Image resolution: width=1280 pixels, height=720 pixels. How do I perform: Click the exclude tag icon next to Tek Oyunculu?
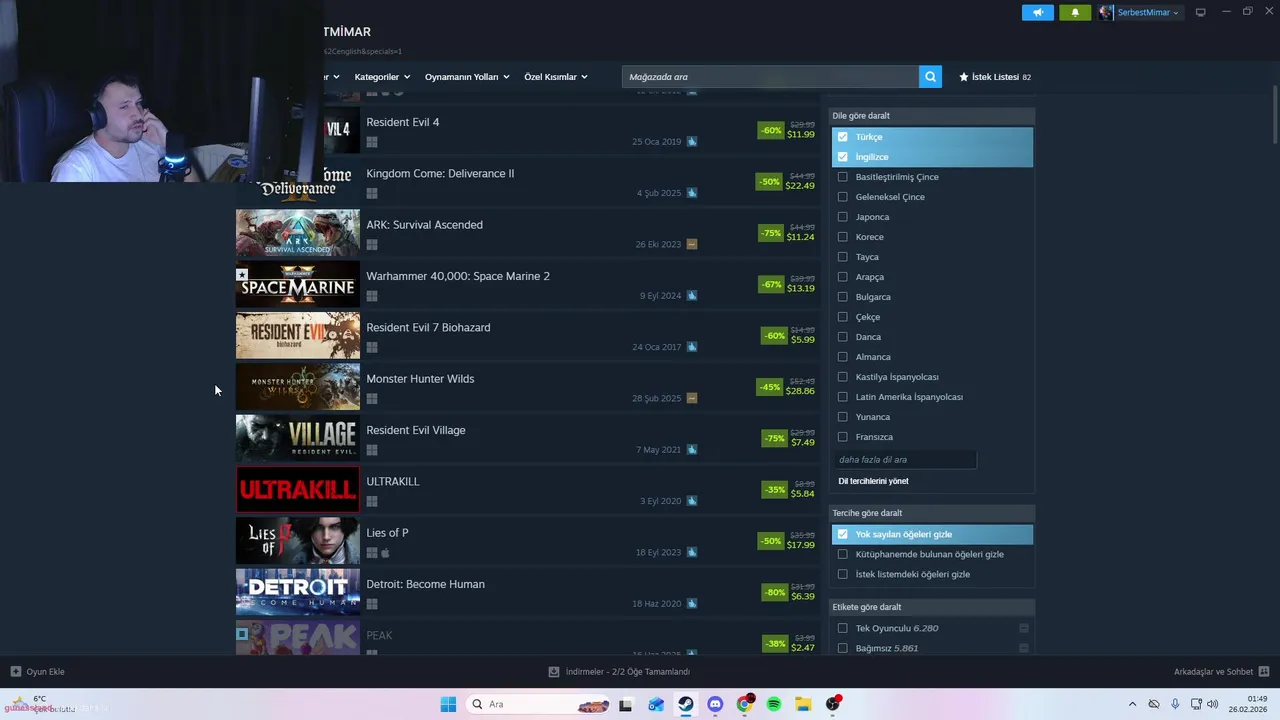click(x=1024, y=628)
